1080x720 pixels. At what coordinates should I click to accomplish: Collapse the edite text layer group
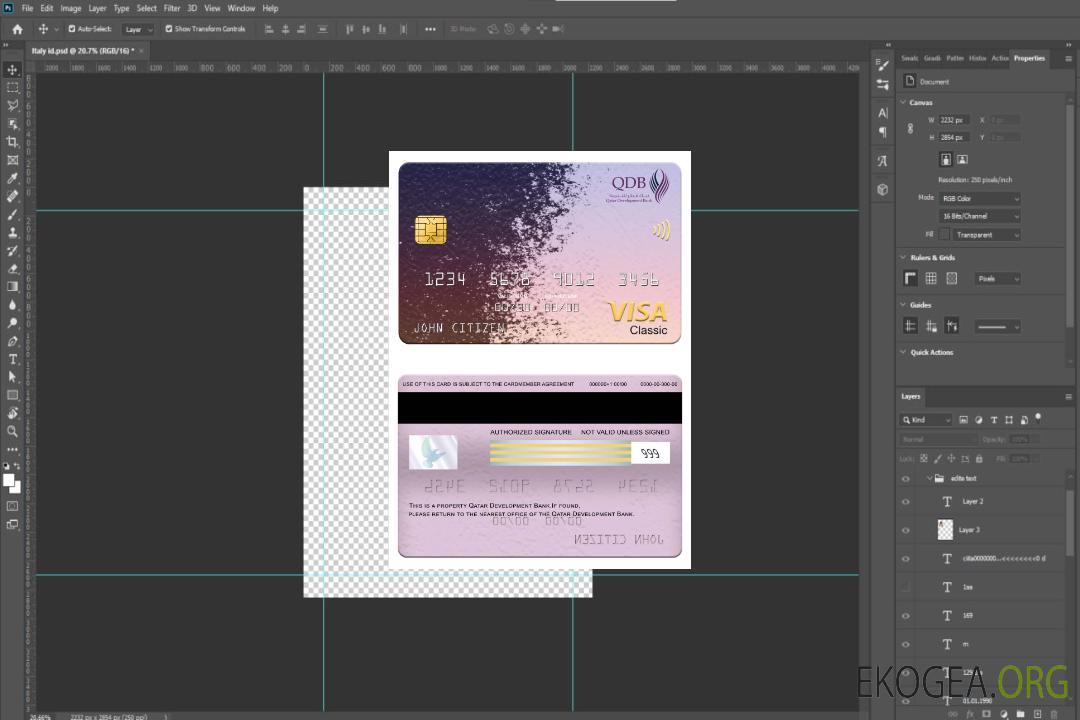click(x=929, y=478)
